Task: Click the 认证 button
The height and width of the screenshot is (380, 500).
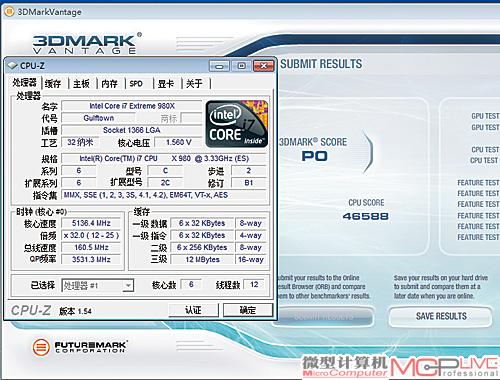Action: point(193,310)
